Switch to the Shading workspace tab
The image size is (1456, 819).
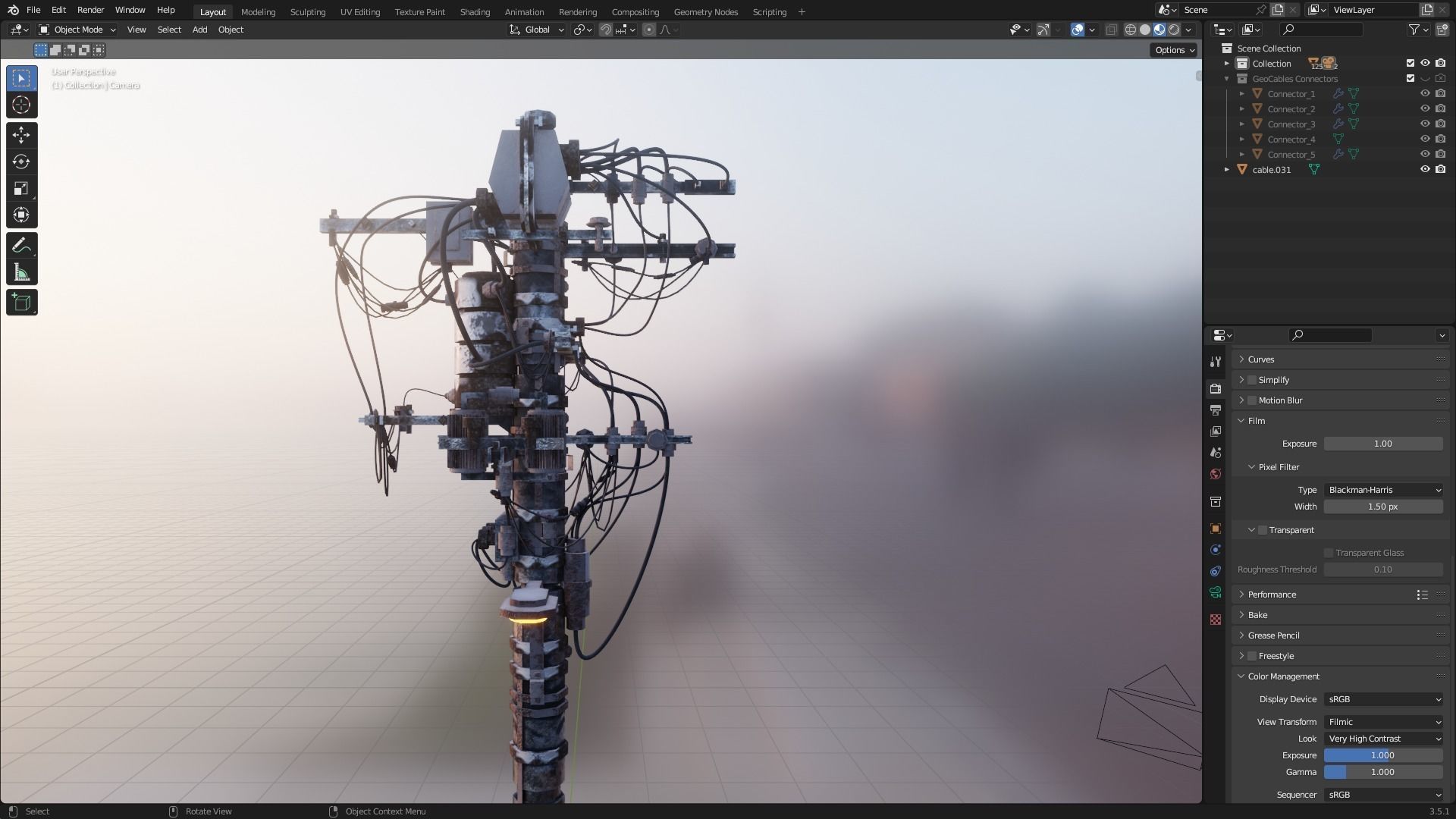(475, 12)
